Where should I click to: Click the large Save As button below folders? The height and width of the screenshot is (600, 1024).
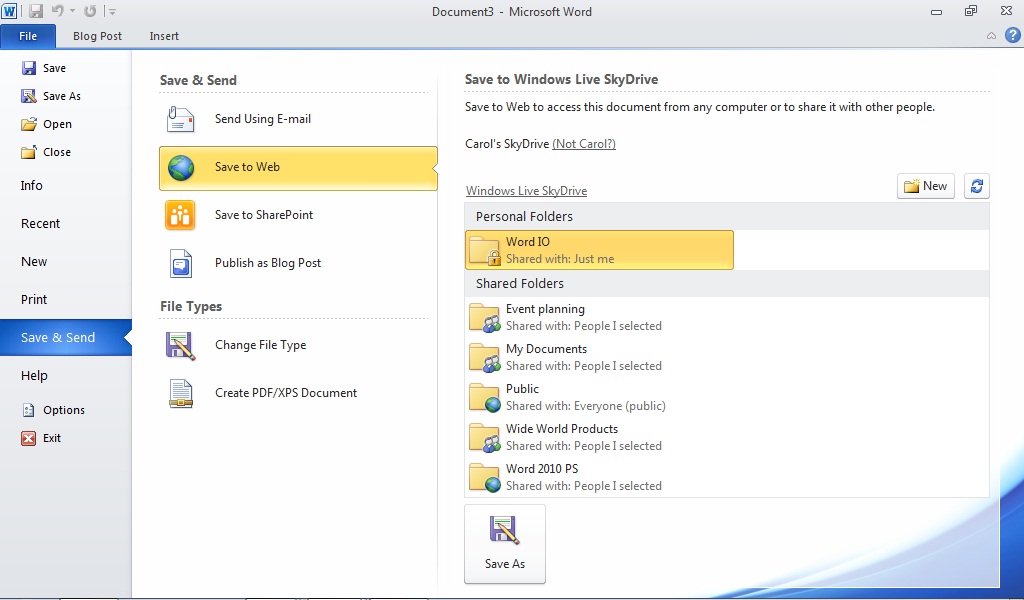[x=505, y=544]
